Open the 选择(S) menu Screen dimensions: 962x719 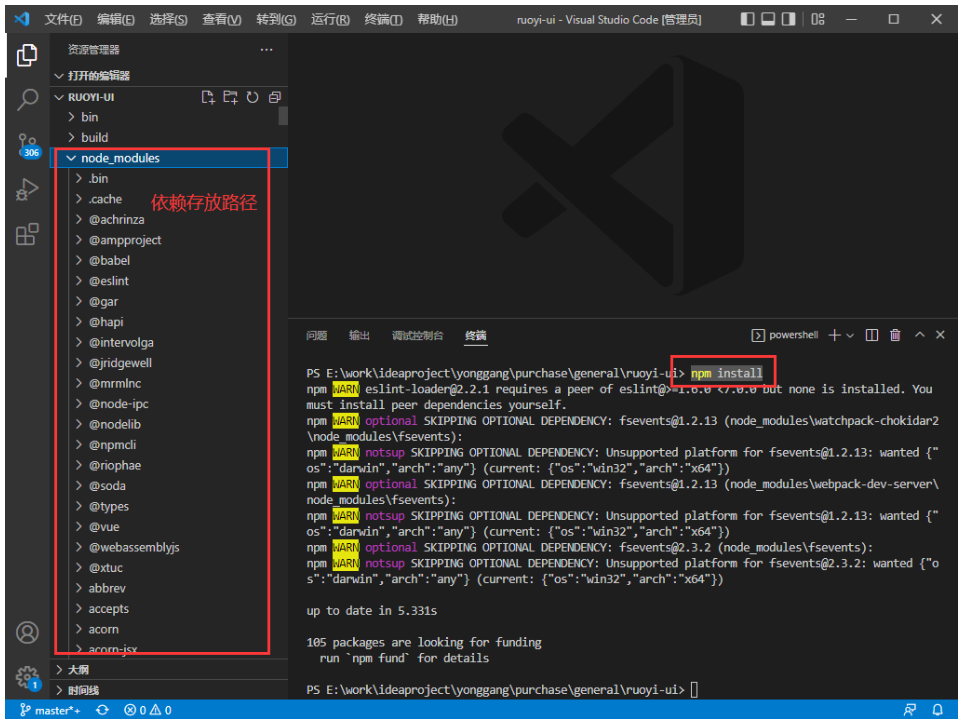[x=168, y=20]
